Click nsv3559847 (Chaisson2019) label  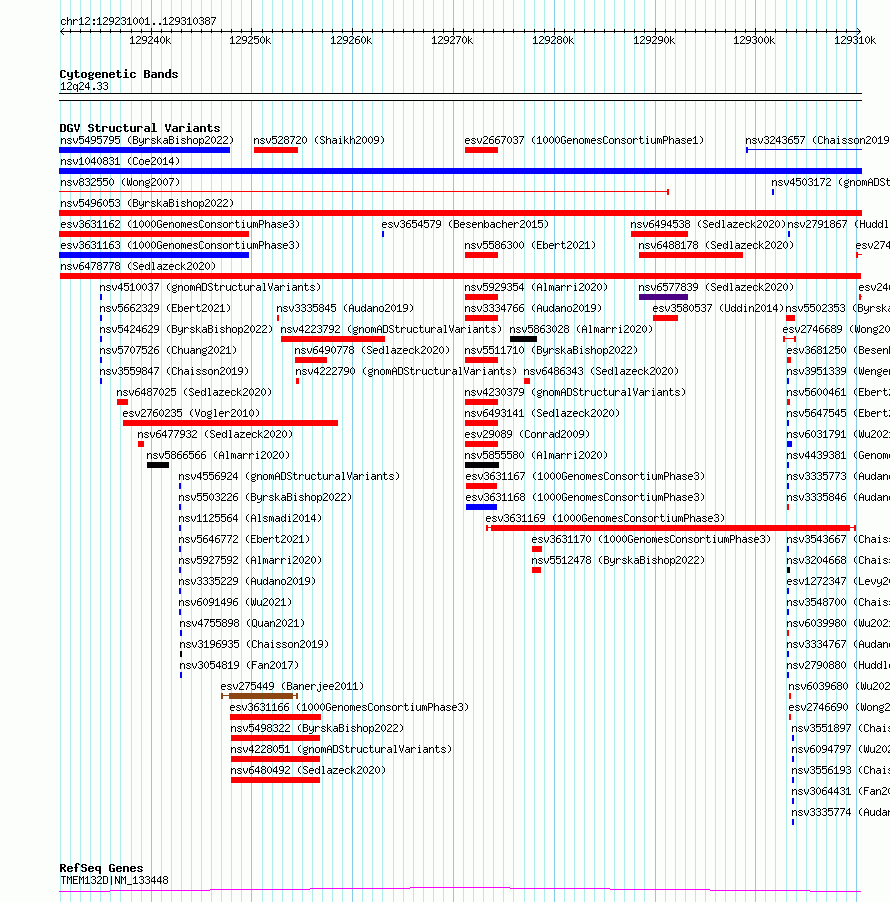174,371
